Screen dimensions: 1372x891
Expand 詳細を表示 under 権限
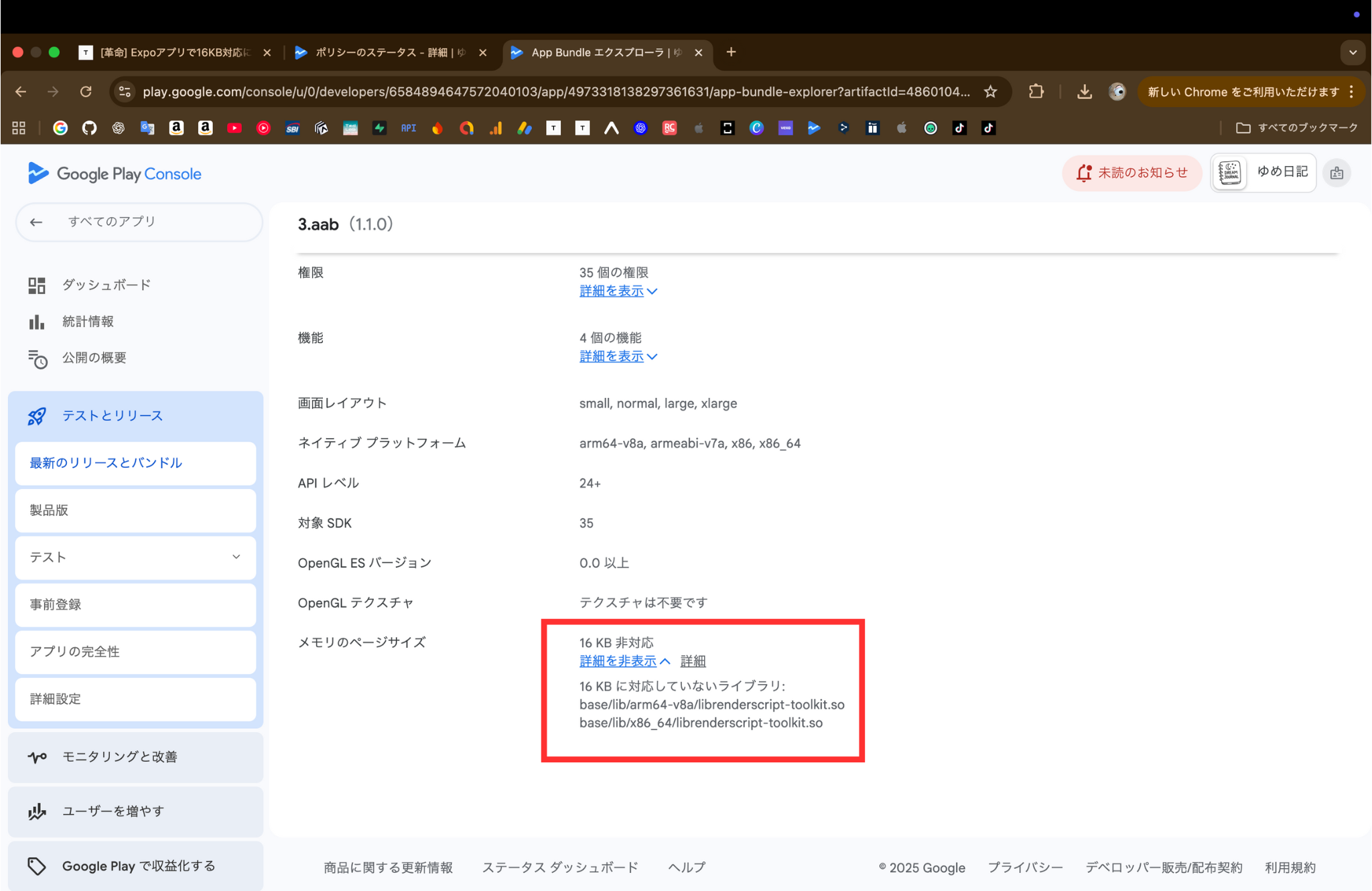click(x=612, y=291)
